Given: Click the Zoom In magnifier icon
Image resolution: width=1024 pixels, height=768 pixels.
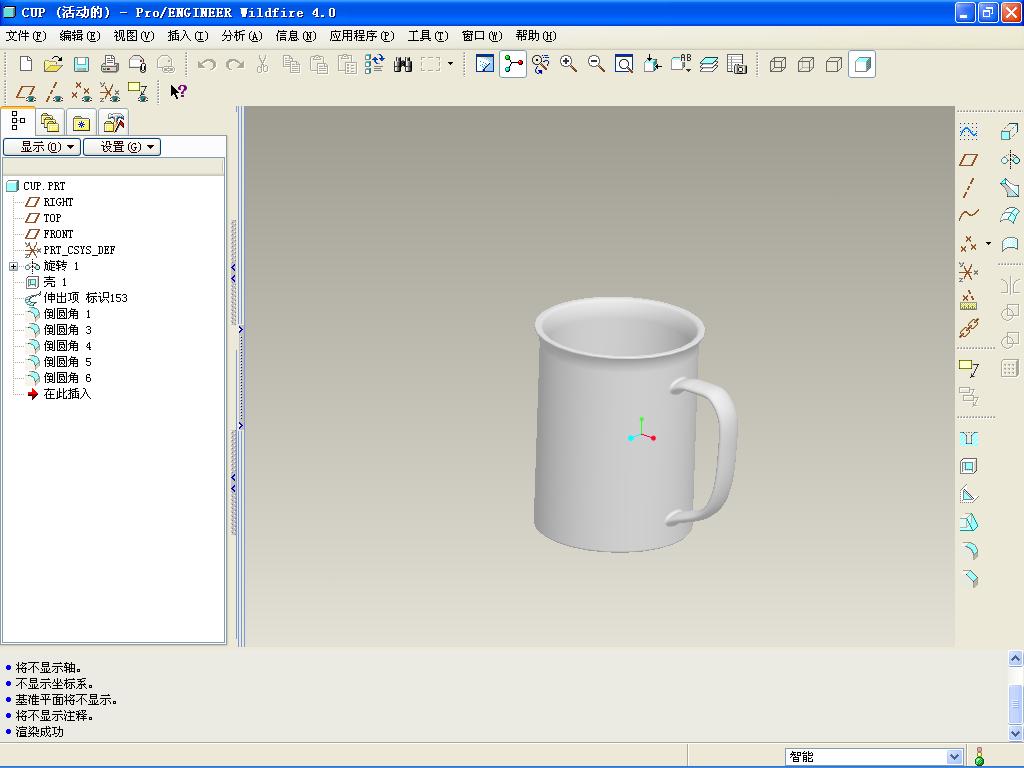Looking at the screenshot, I should click(566, 64).
